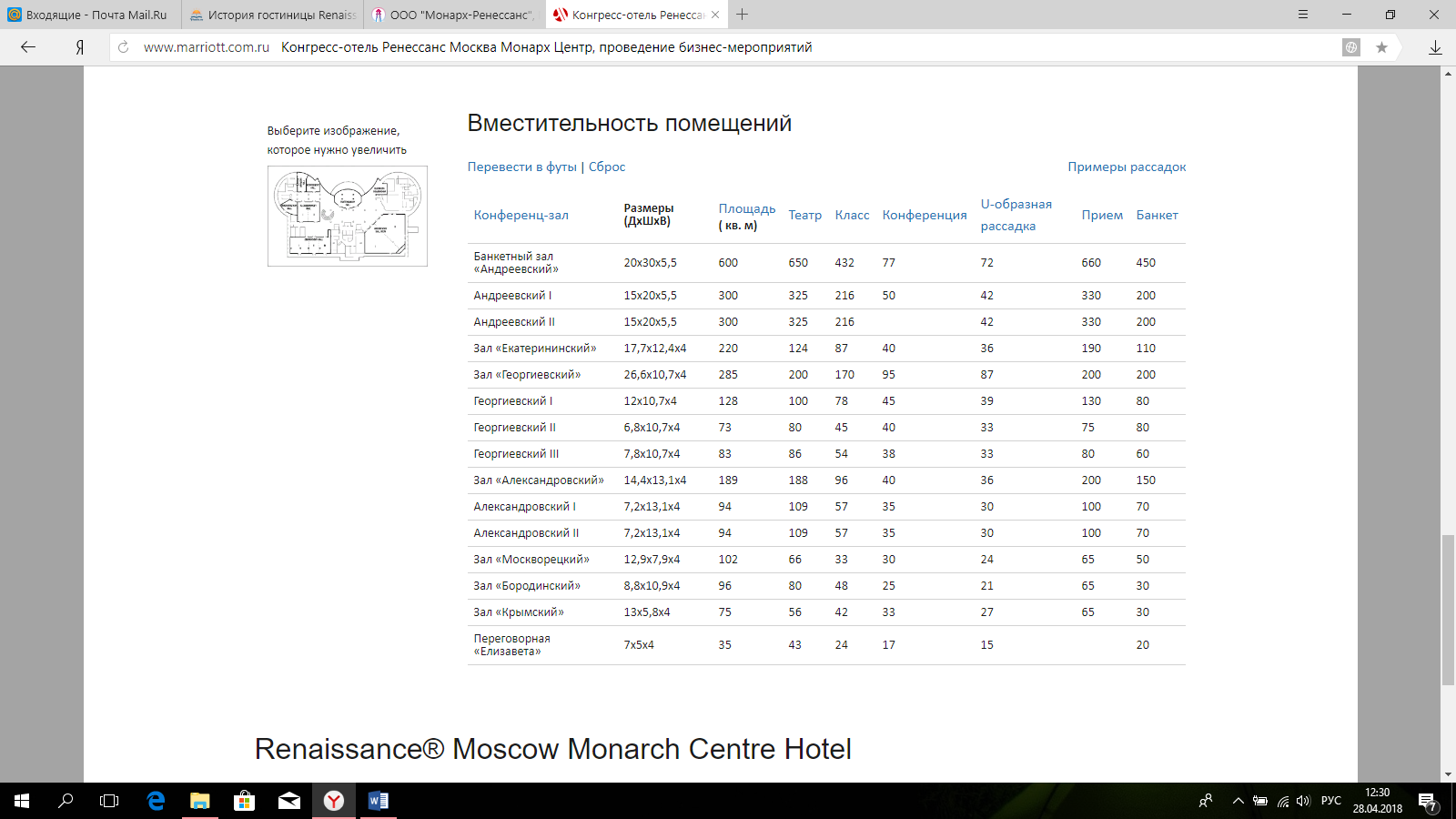Open the browser hamburger menu
Image resolution: width=1456 pixels, height=819 pixels.
point(1303,15)
